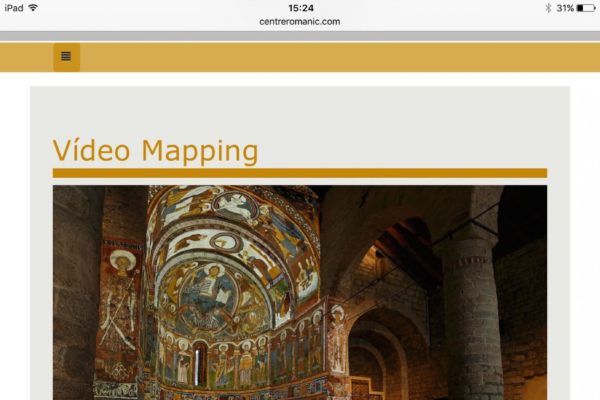Click empty area of yellow navigation bar

coord(330,57)
